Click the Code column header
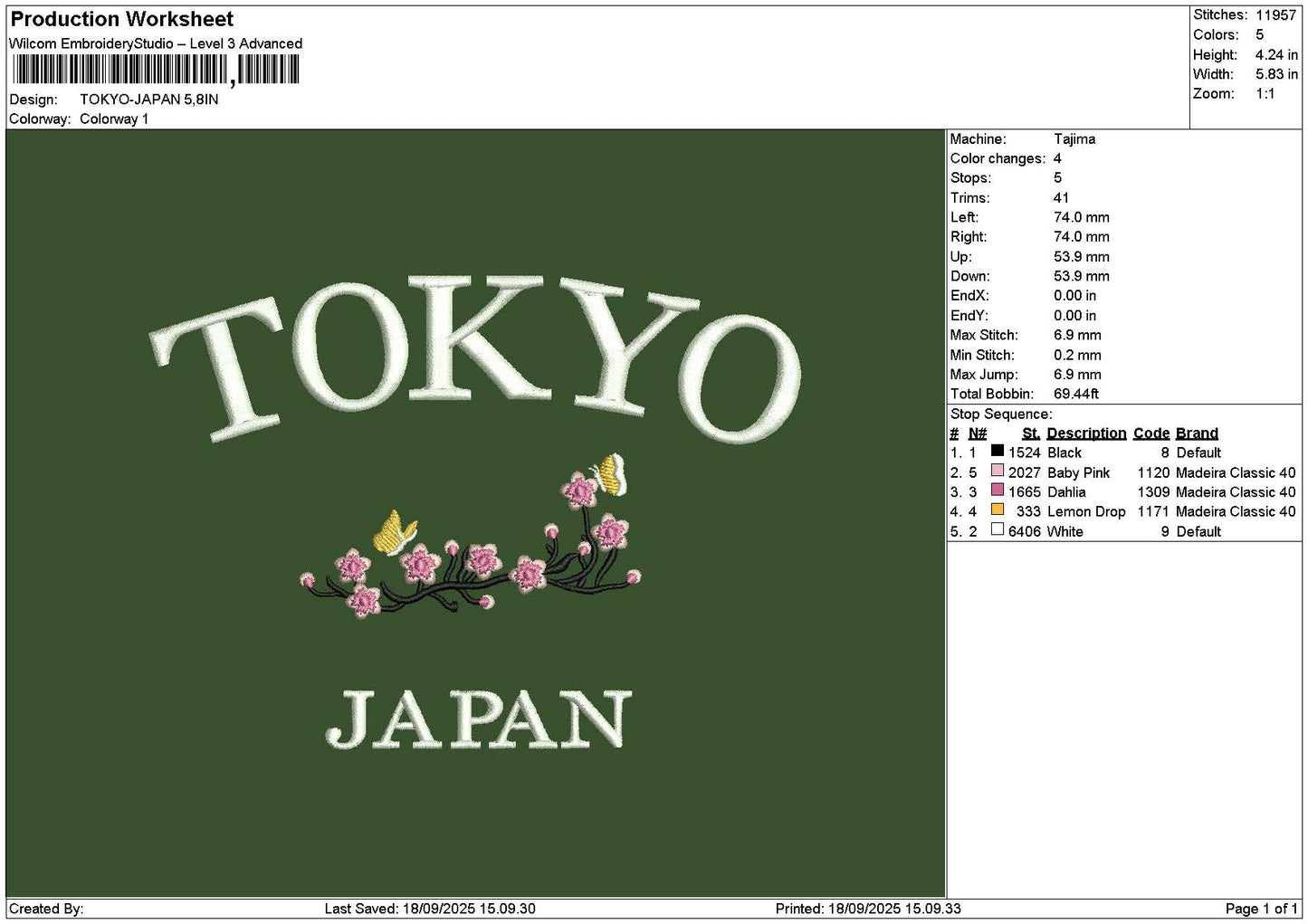 pyautogui.click(x=1151, y=433)
